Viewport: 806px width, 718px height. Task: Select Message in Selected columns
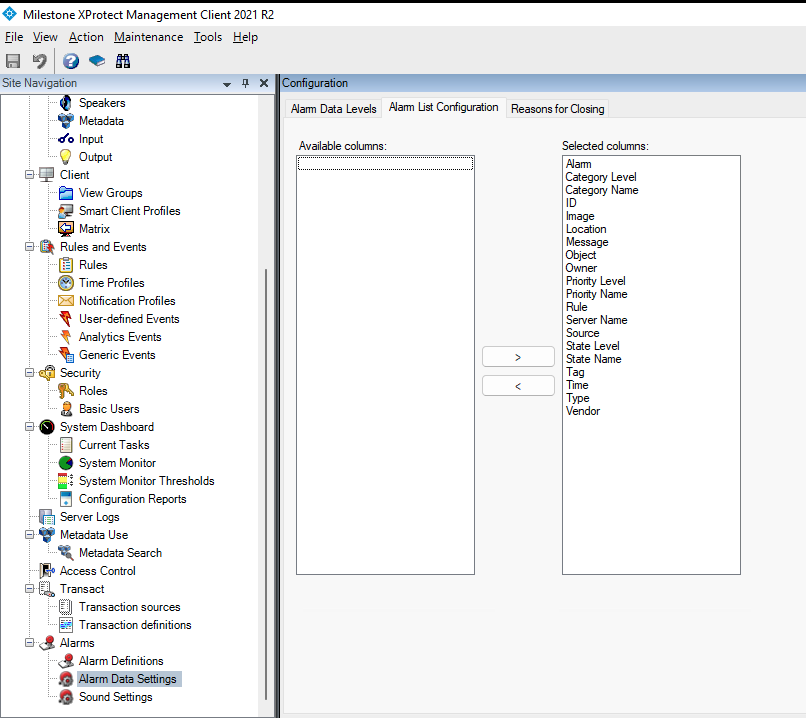[587, 242]
